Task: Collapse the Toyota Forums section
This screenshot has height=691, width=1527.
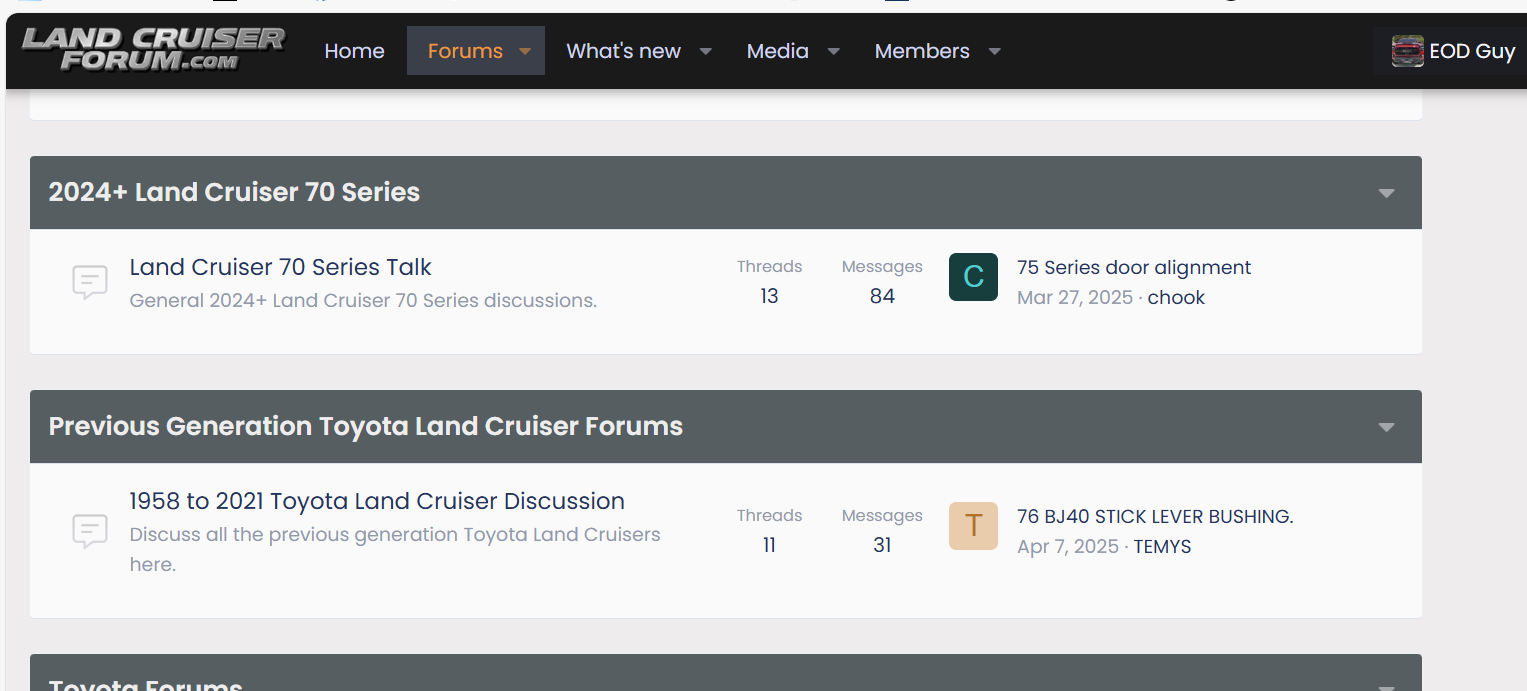Action: (x=1386, y=686)
